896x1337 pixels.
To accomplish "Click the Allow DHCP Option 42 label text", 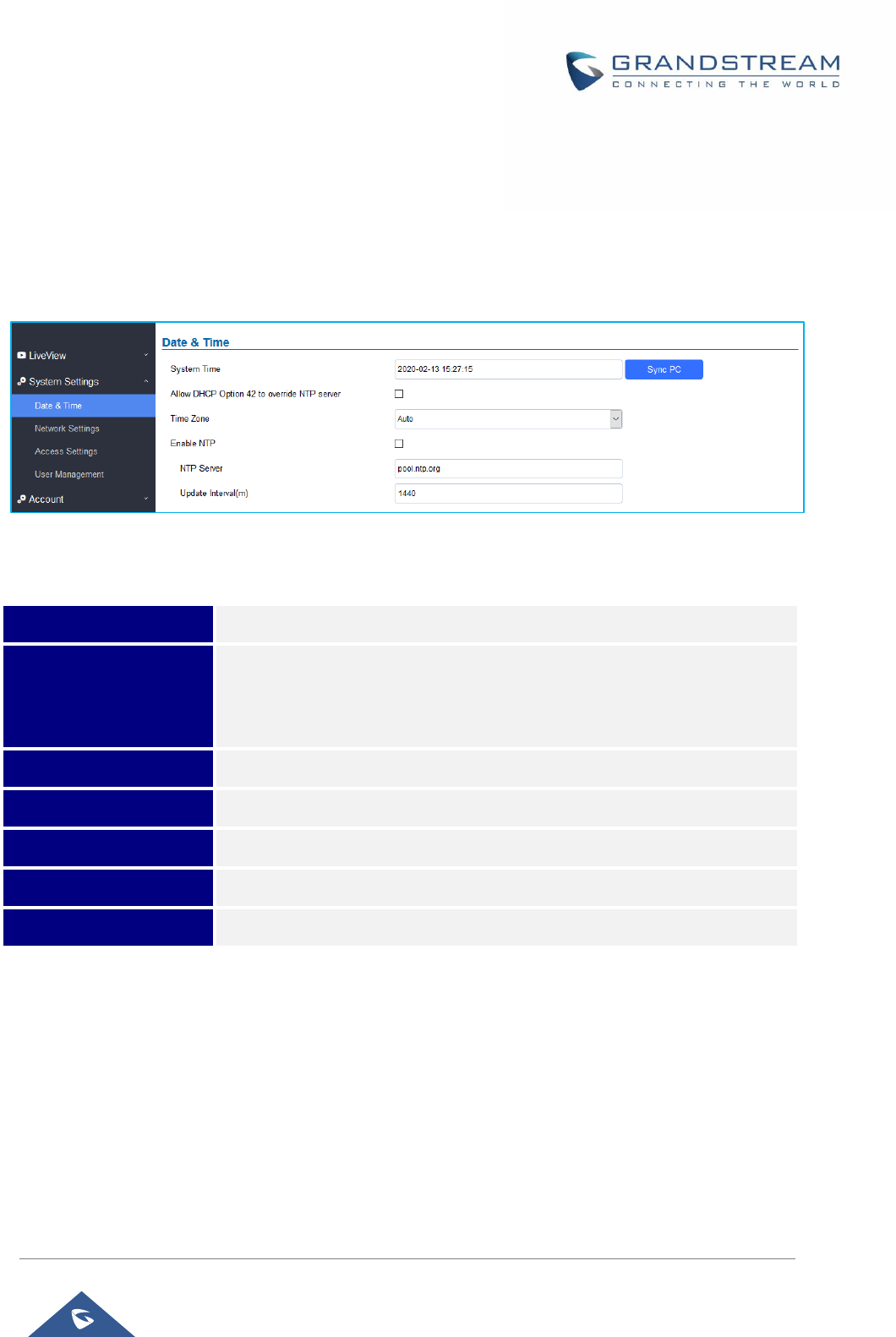I will point(255,394).
